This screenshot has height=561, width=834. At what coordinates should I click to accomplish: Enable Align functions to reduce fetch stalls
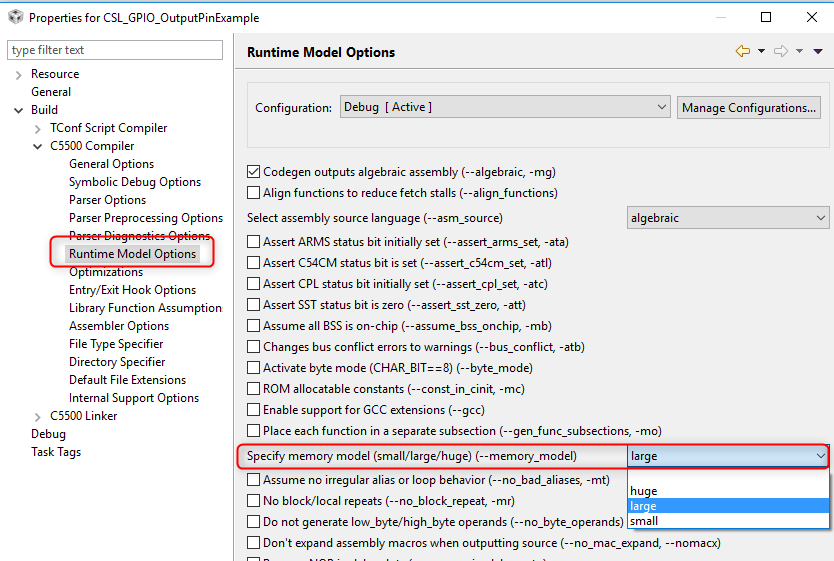pos(254,193)
